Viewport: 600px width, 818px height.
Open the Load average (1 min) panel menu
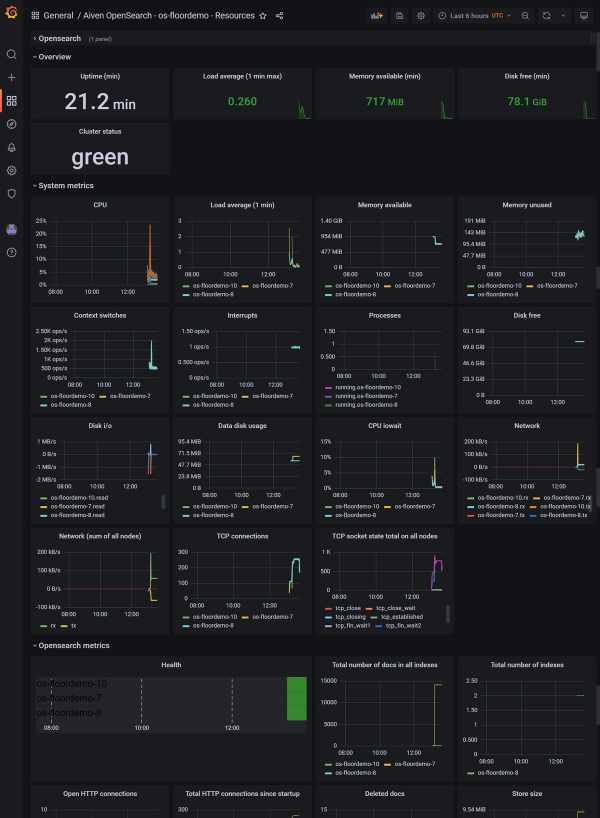coord(242,205)
